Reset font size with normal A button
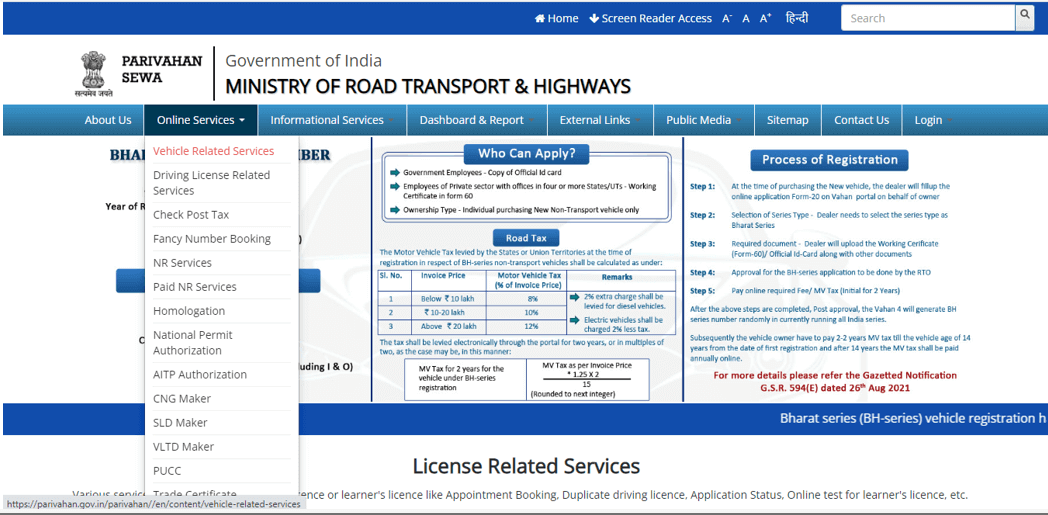 tap(746, 19)
